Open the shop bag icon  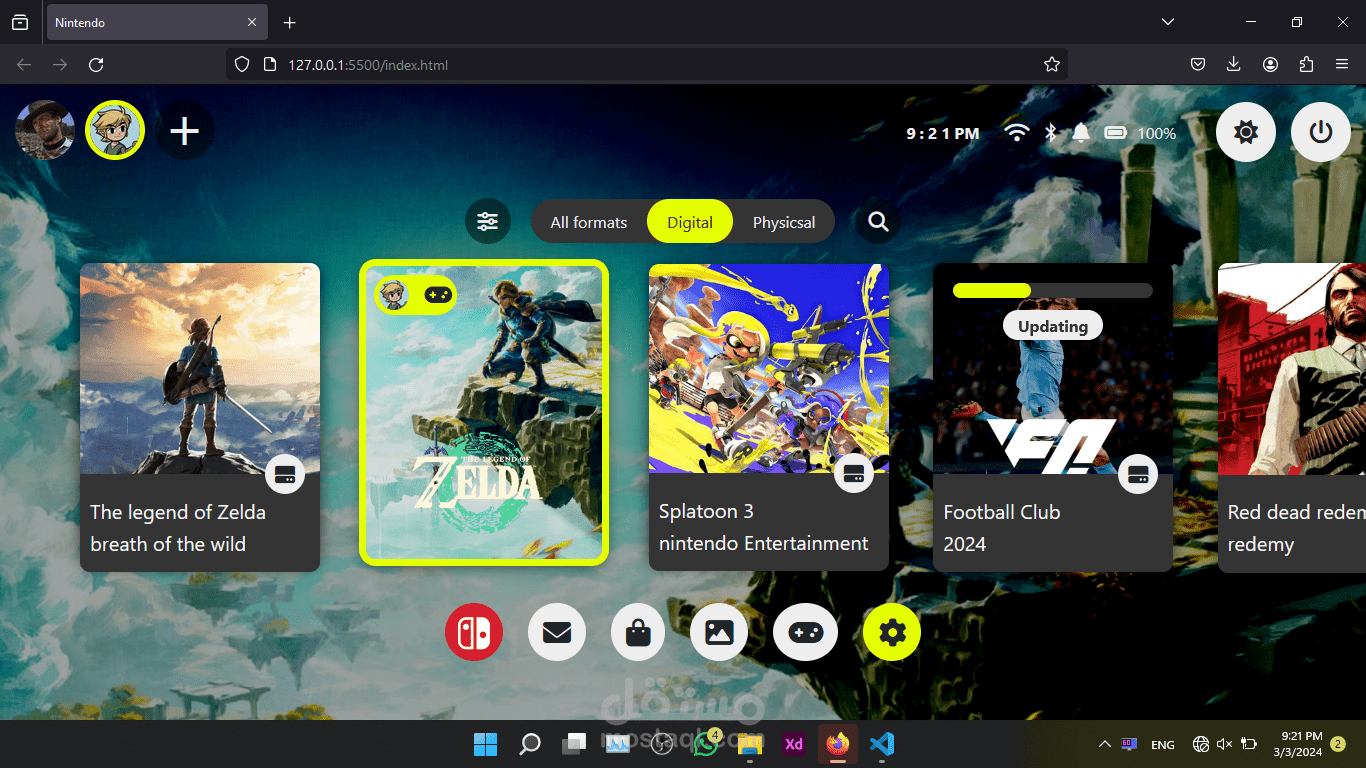click(638, 632)
